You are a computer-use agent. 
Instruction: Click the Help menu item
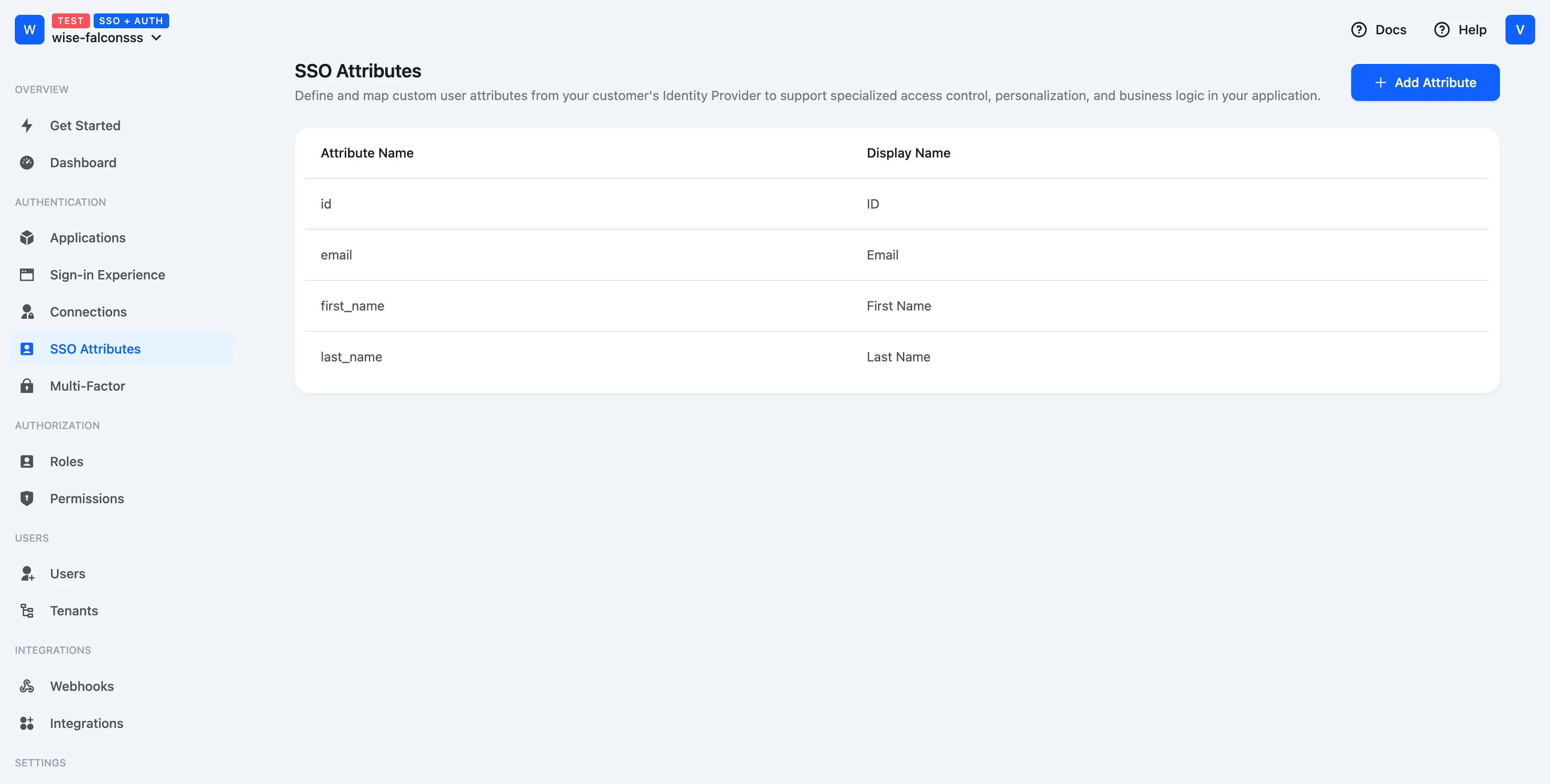[x=1461, y=30]
